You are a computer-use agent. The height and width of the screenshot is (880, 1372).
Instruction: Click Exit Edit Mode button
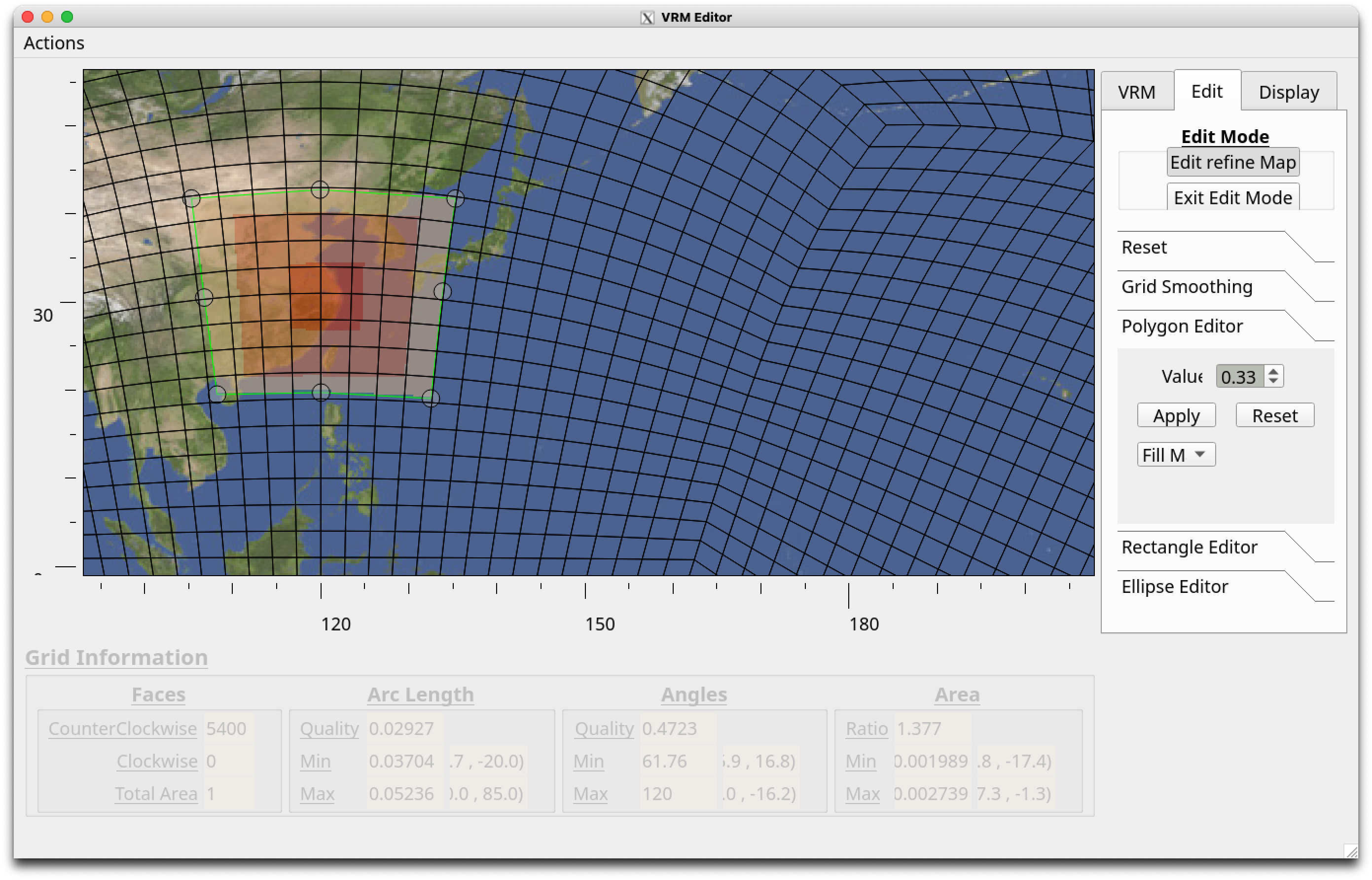(x=1232, y=198)
